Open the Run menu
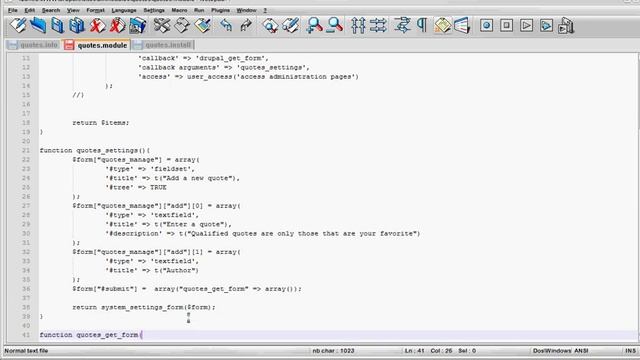Screen dimensions: 640x360 pyautogui.click(x=199, y=10)
